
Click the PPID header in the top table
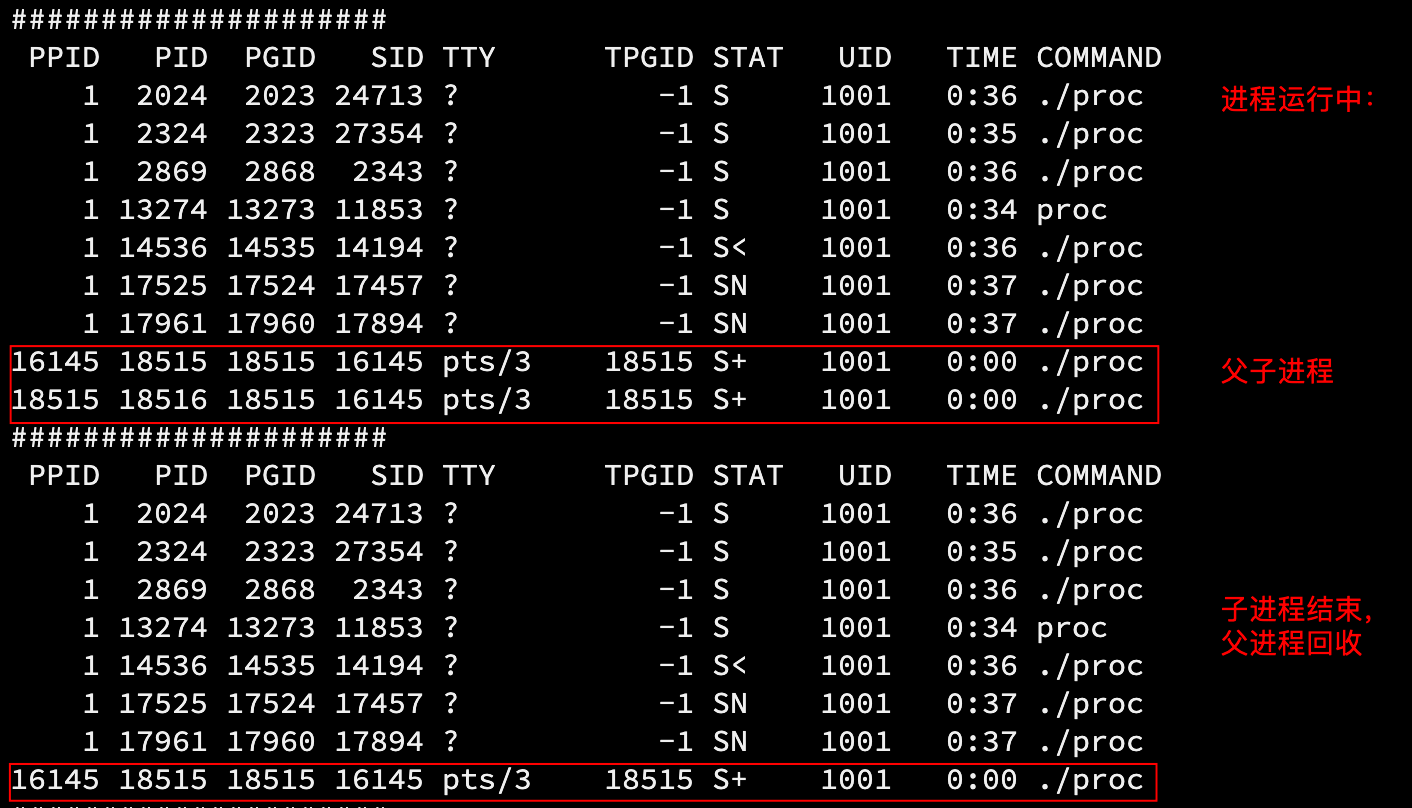[x=64, y=58]
